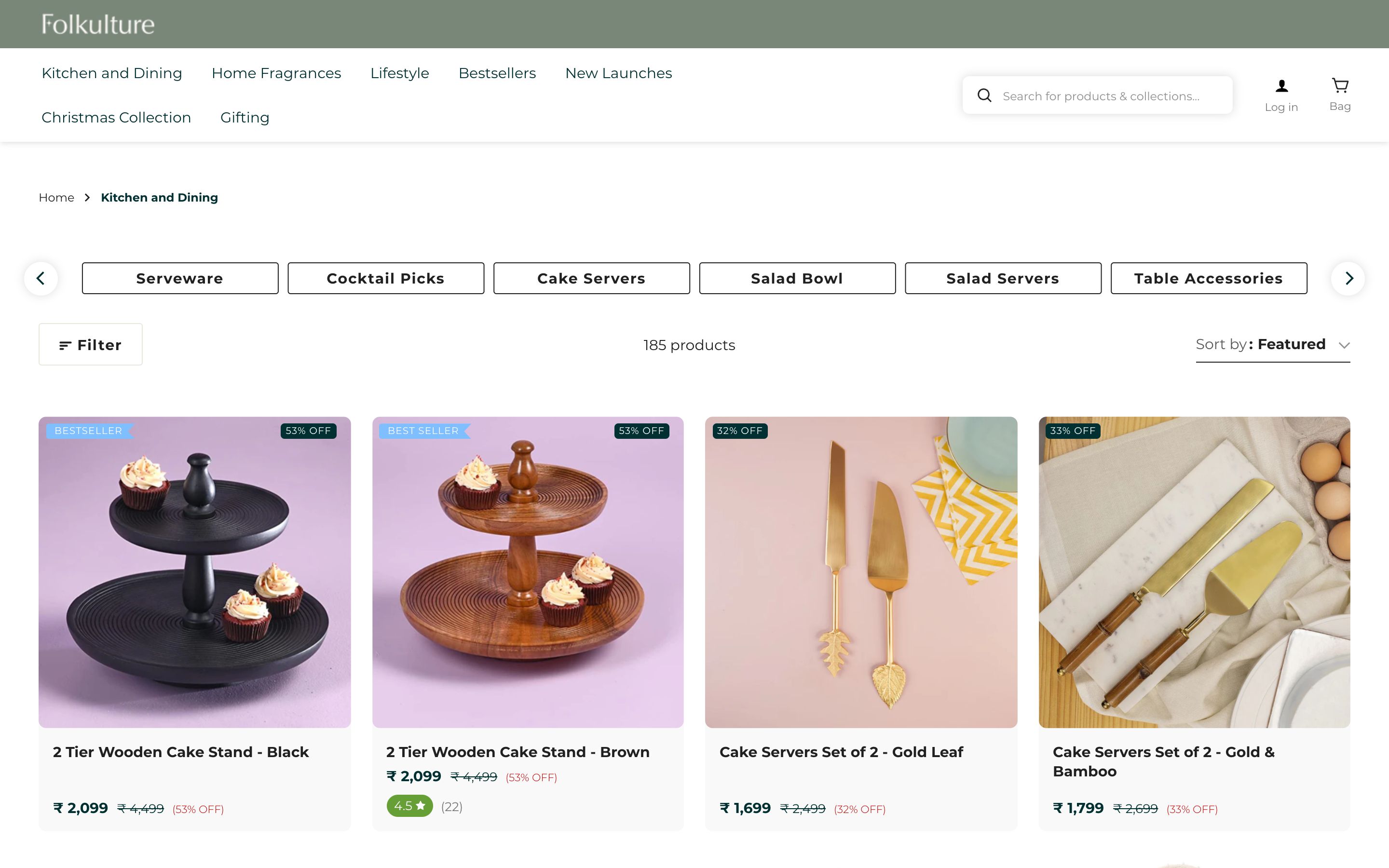Open Home Fragrances menu
The image size is (1389, 868).
click(276, 73)
